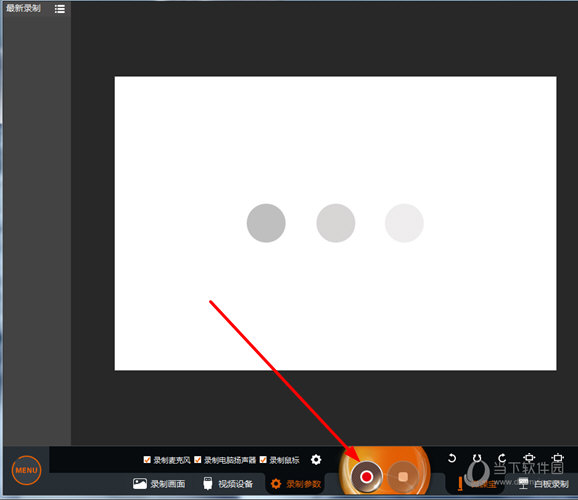Click the U-shaped reset rotation icon
The image size is (578, 500).
coord(477,458)
